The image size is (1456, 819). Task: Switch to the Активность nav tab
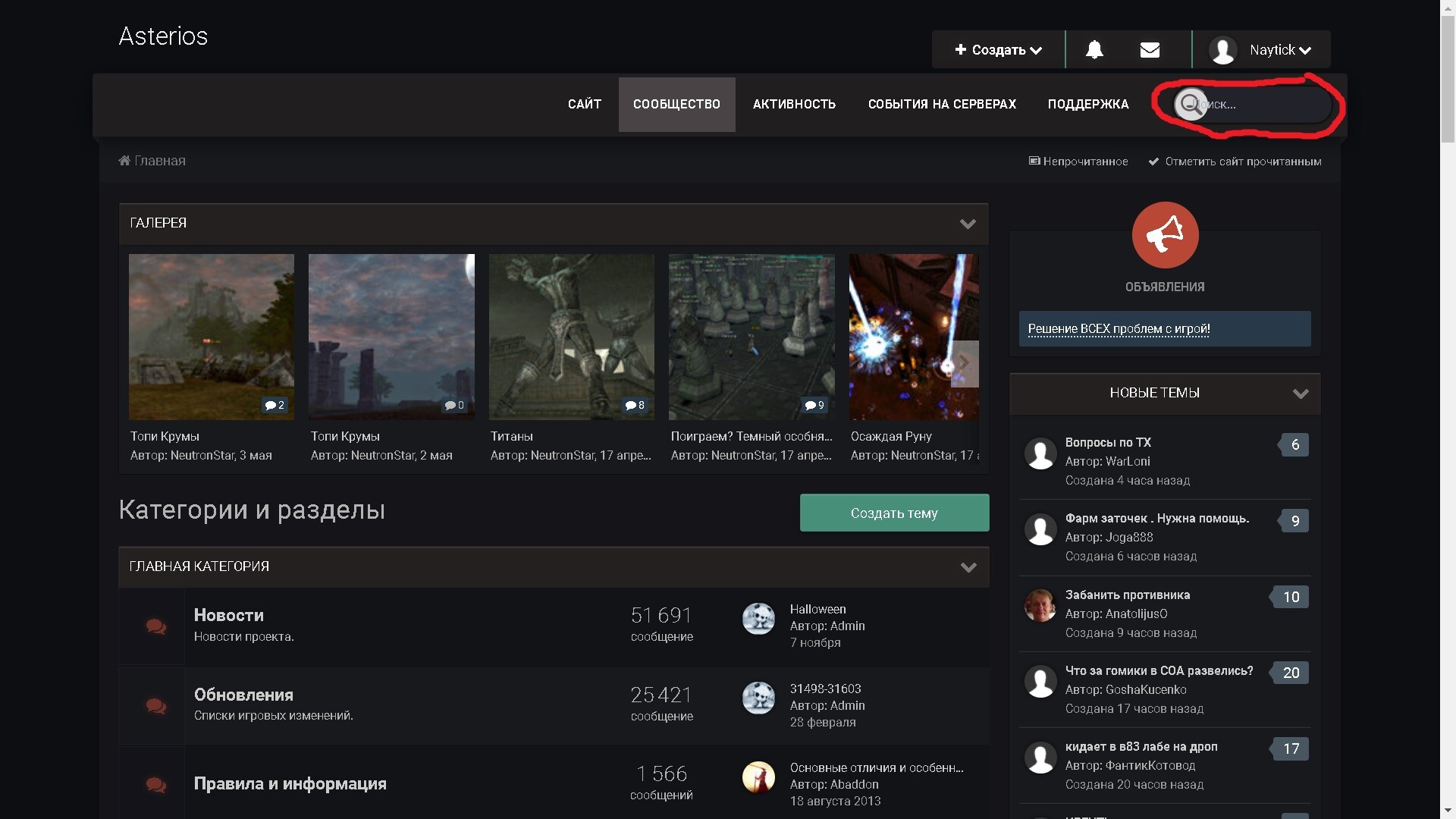794,105
